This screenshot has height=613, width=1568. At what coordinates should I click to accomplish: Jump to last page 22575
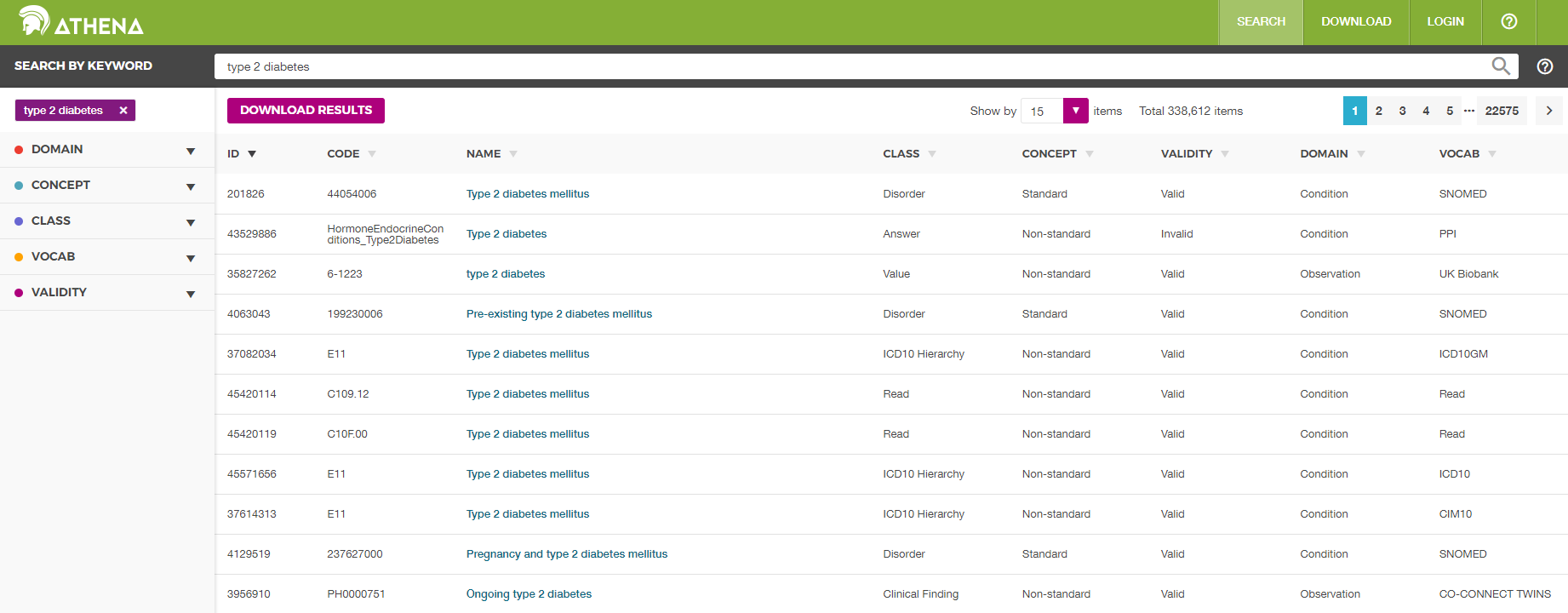pyautogui.click(x=1501, y=111)
